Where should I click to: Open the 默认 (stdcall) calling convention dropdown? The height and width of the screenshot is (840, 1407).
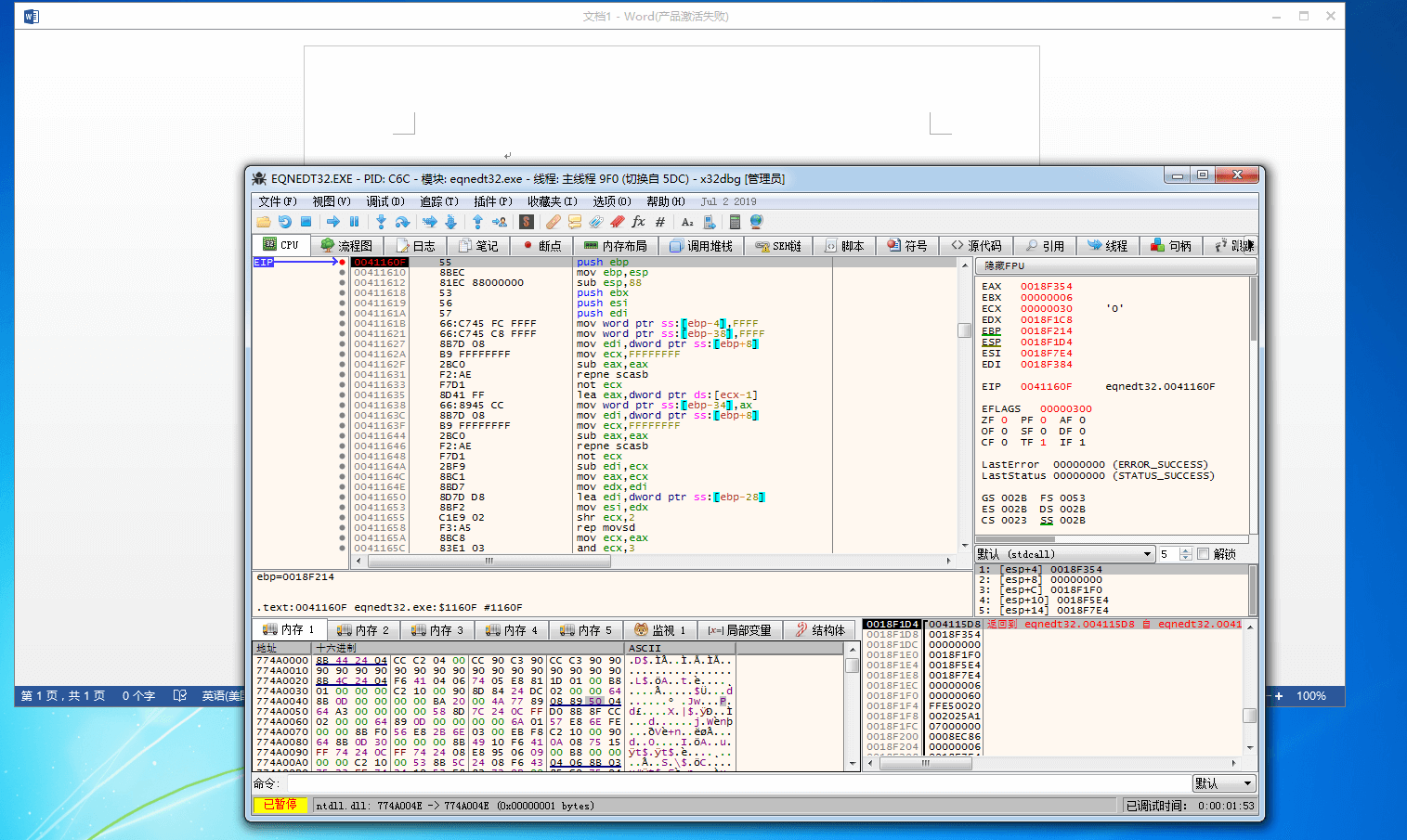(1064, 554)
